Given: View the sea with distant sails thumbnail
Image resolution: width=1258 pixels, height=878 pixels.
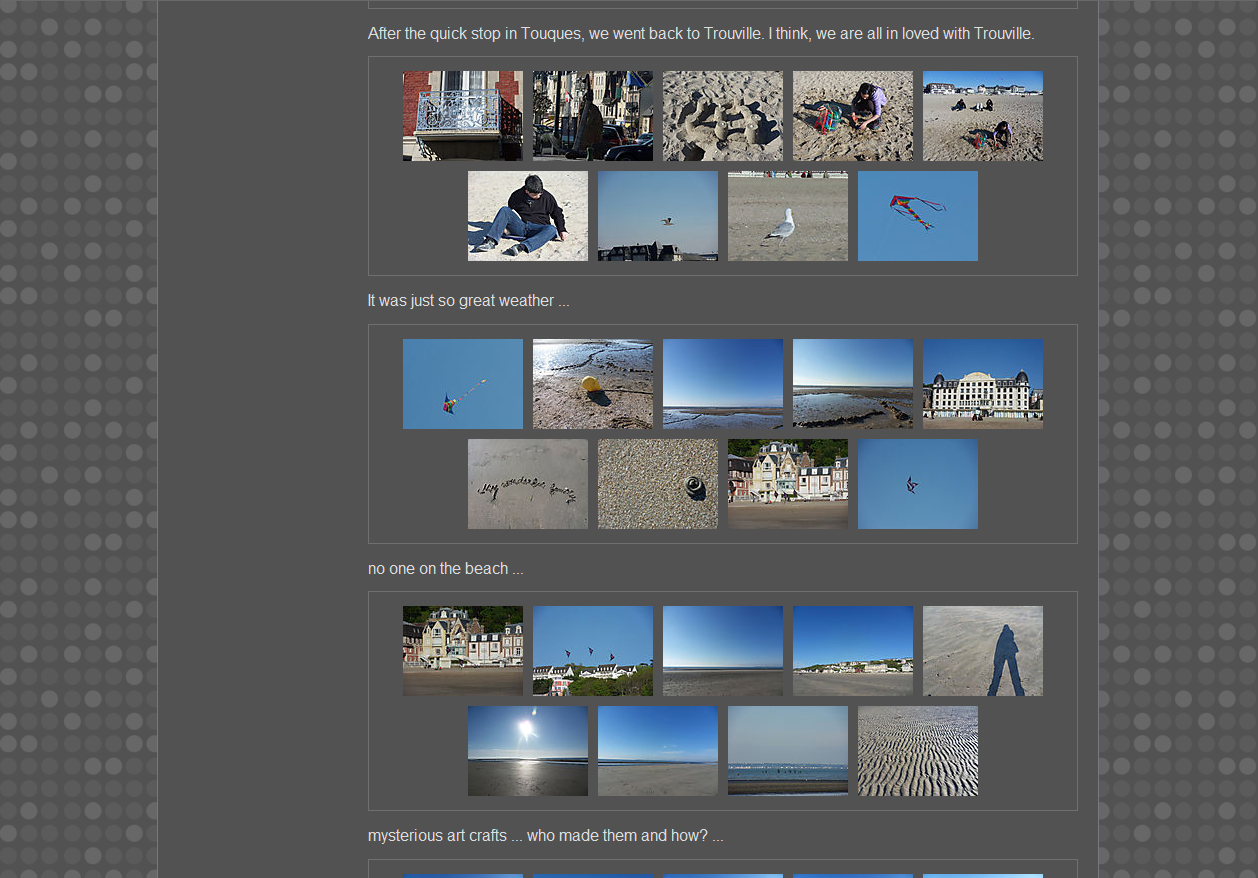Looking at the screenshot, I should click(x=787, y=751).
